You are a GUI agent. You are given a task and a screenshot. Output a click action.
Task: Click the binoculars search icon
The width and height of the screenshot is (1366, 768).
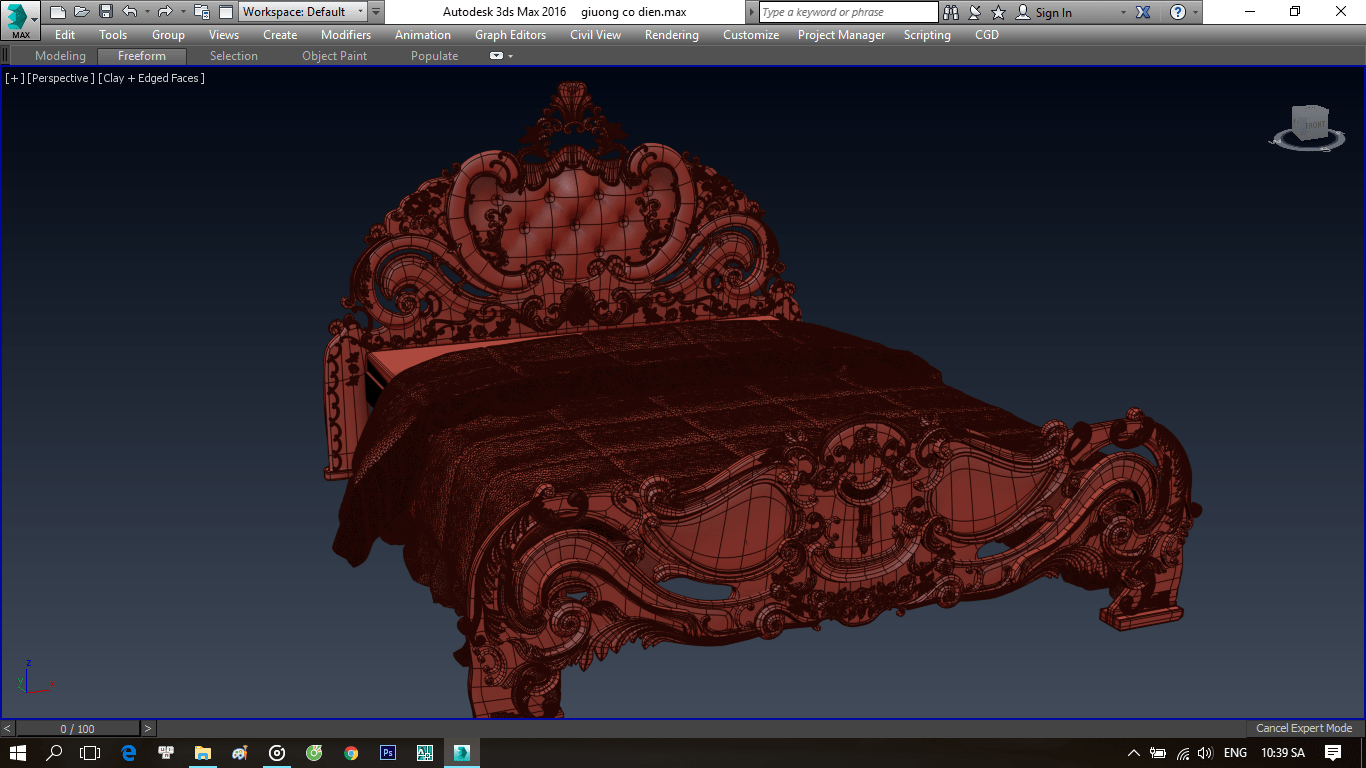click(951, 12)
